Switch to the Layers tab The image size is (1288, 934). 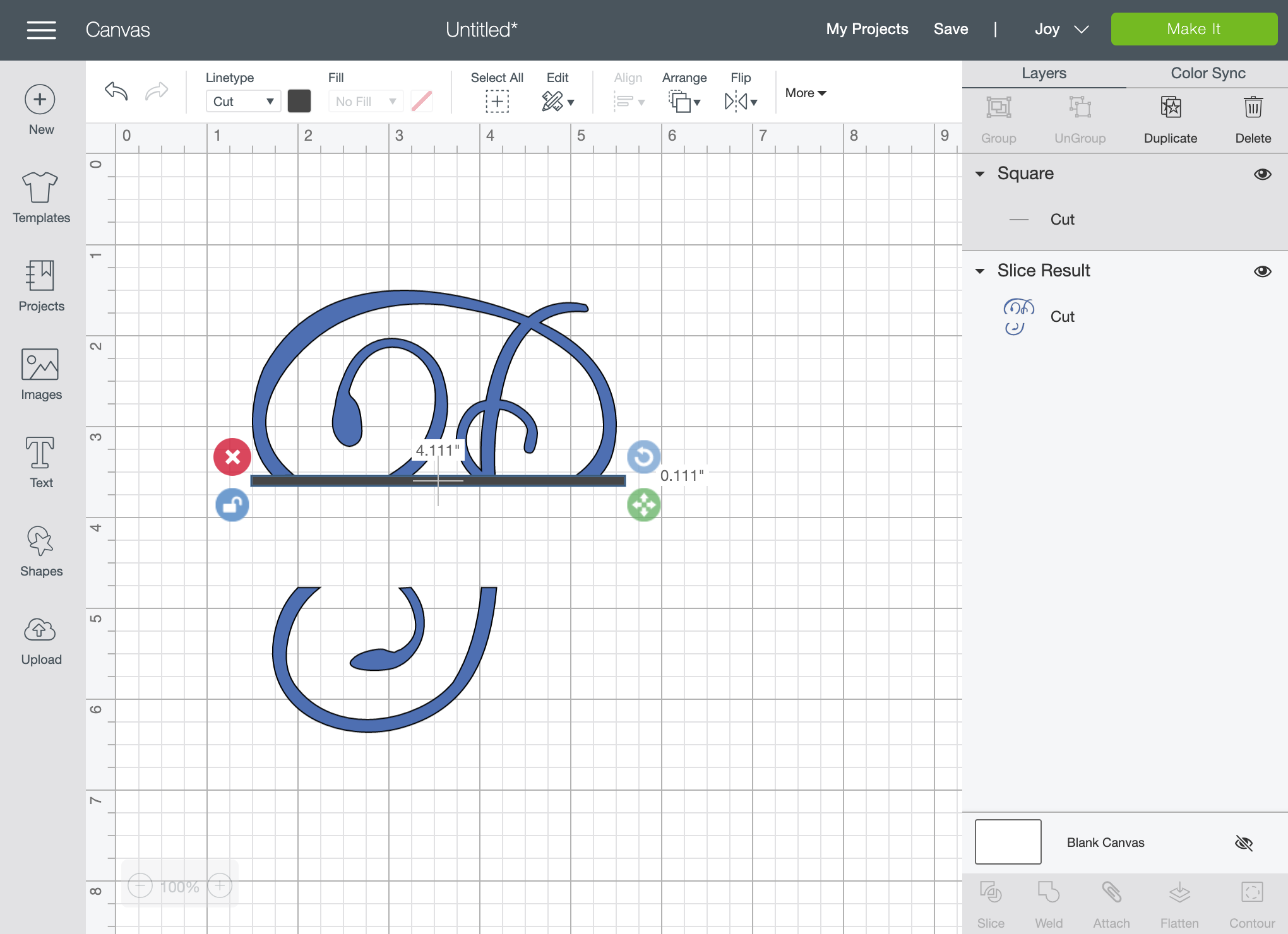coord(1044,73)
